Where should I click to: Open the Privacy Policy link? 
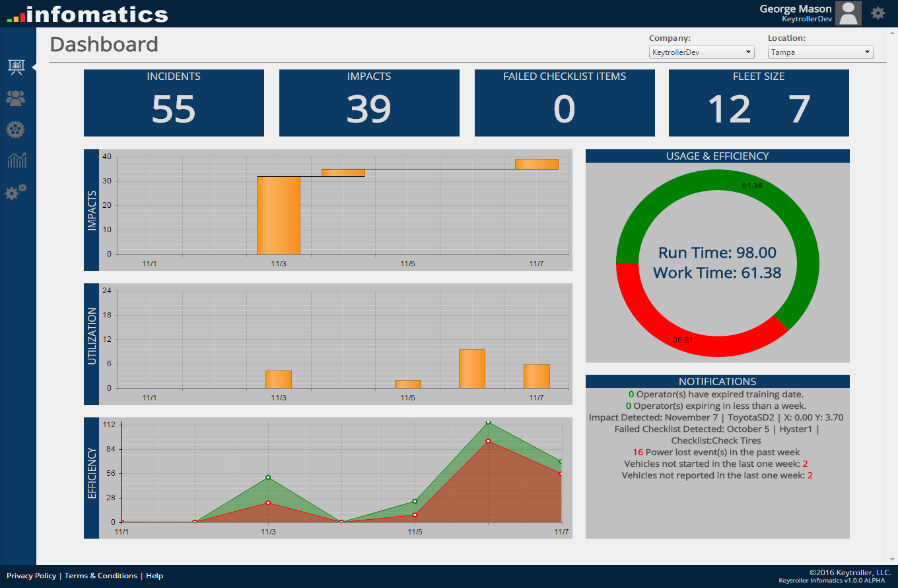(31, 576)
